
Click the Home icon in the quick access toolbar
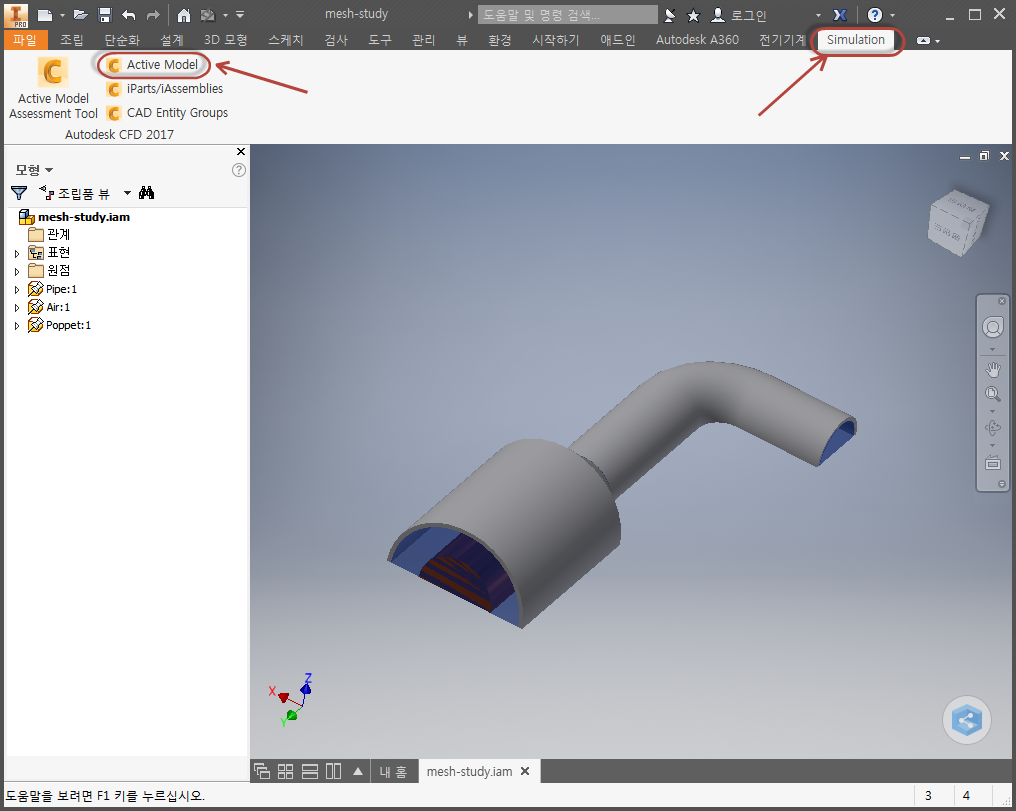pos(184,15)
